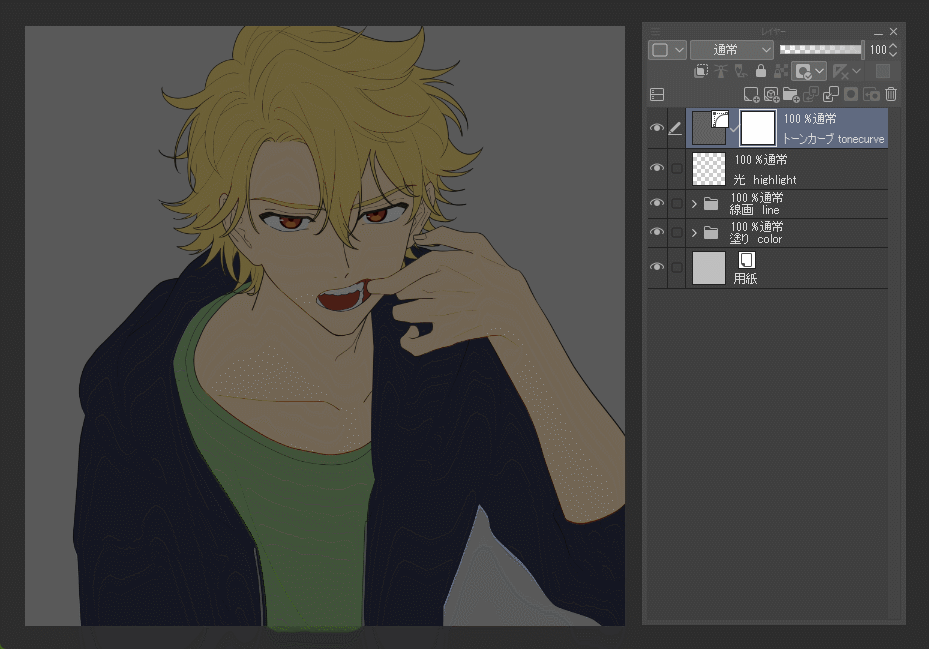Open the layer color dropdown
Viewport: 929px width, 649px height.
pyautogui.click(x=667, y=50)
